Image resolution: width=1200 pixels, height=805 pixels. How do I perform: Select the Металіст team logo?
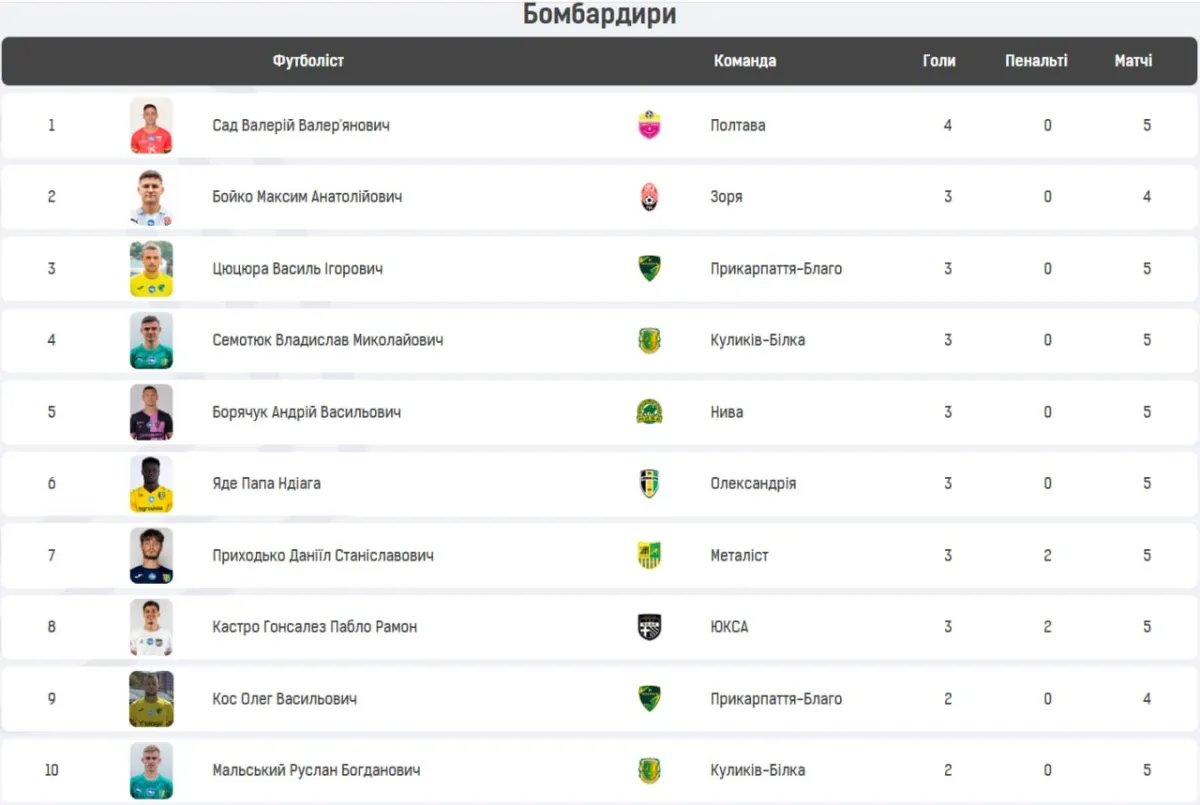click(x=649, y=555)
